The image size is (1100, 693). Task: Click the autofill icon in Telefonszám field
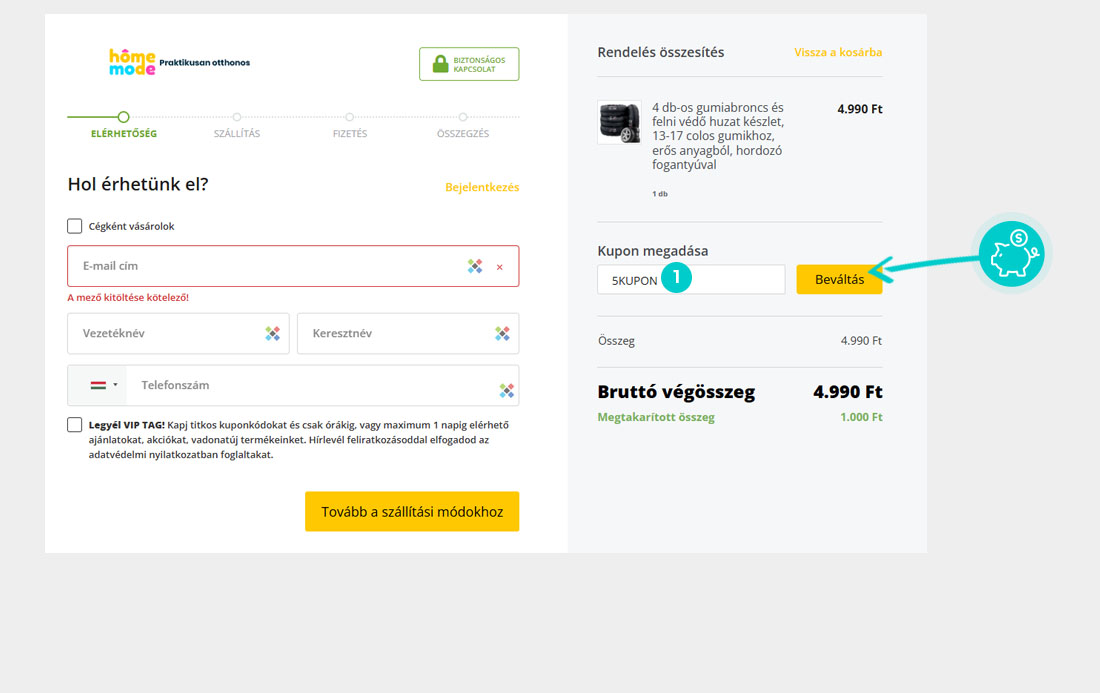tap(506, 390)
